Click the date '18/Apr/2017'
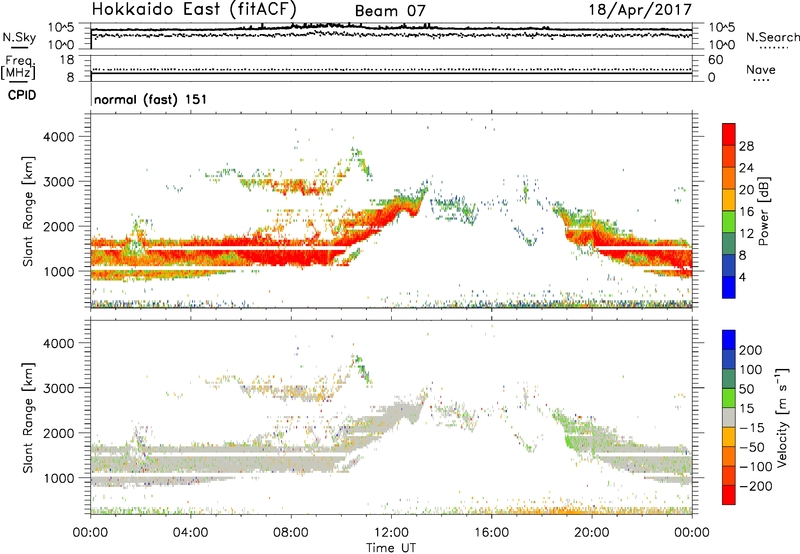 640,10
